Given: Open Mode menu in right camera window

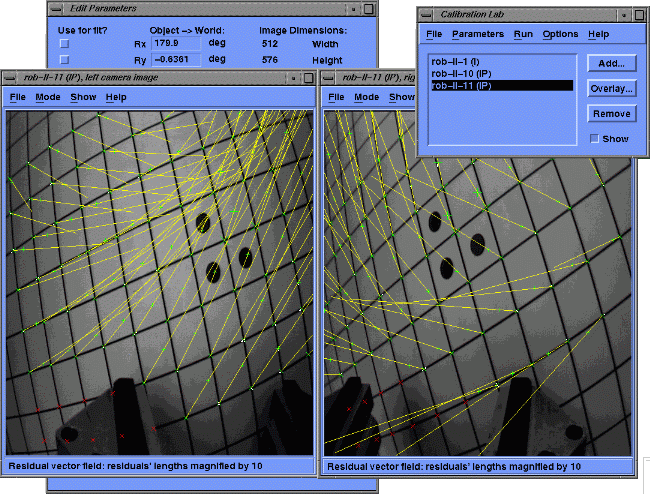Looking at the screenshot, I should pos(366,97).
